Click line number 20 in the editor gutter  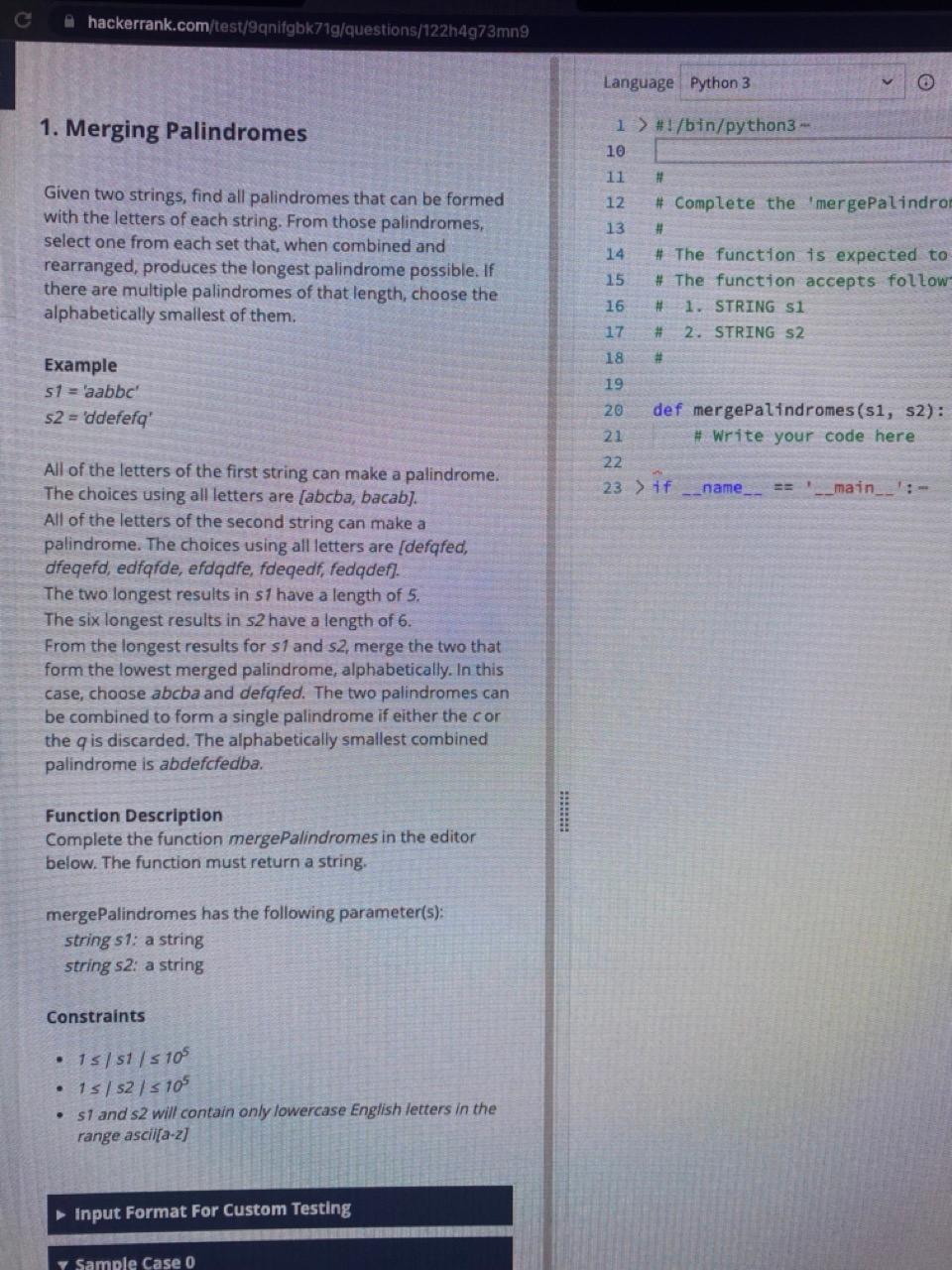pos(614,410)
